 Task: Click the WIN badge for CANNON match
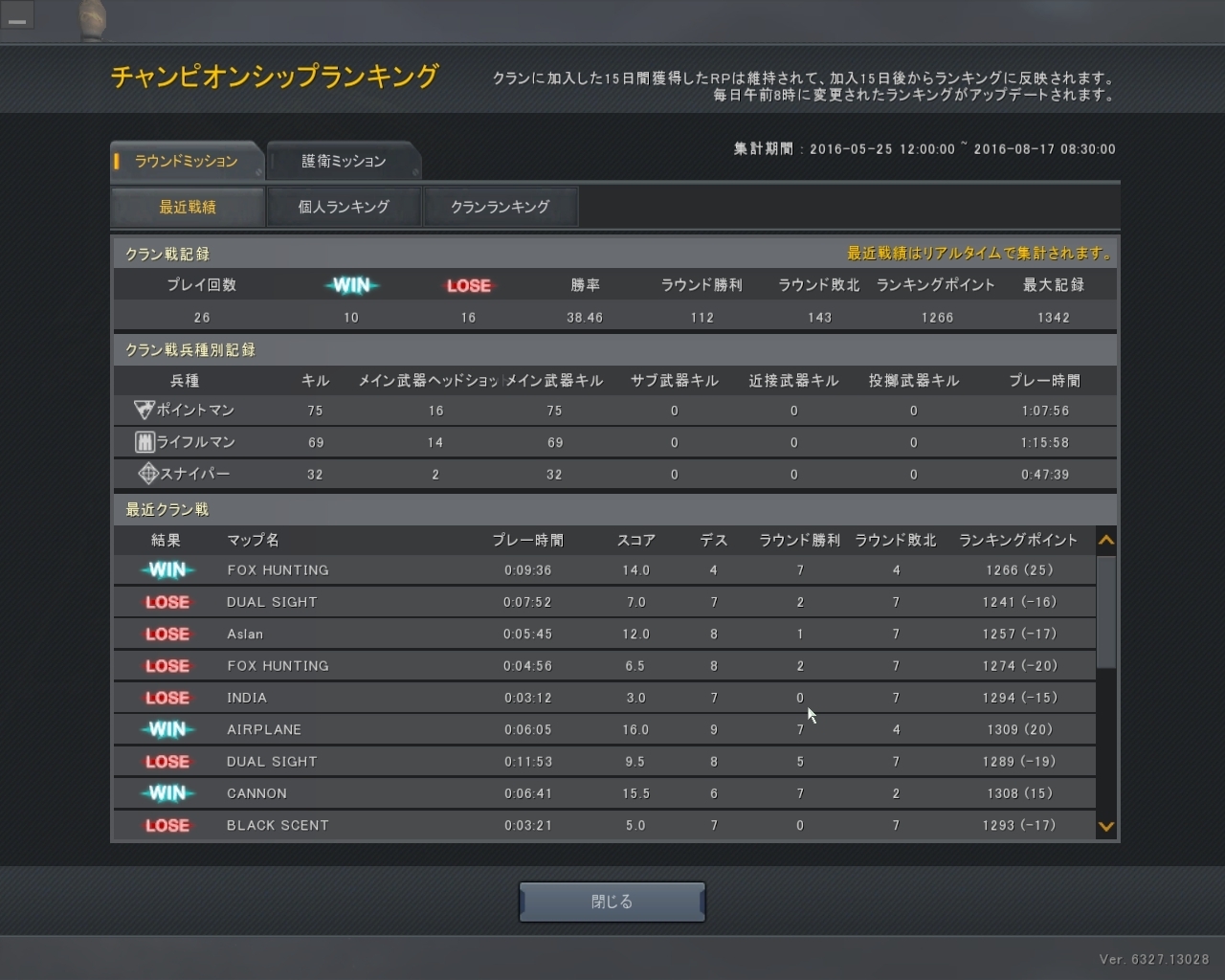[x=167, y=793]
